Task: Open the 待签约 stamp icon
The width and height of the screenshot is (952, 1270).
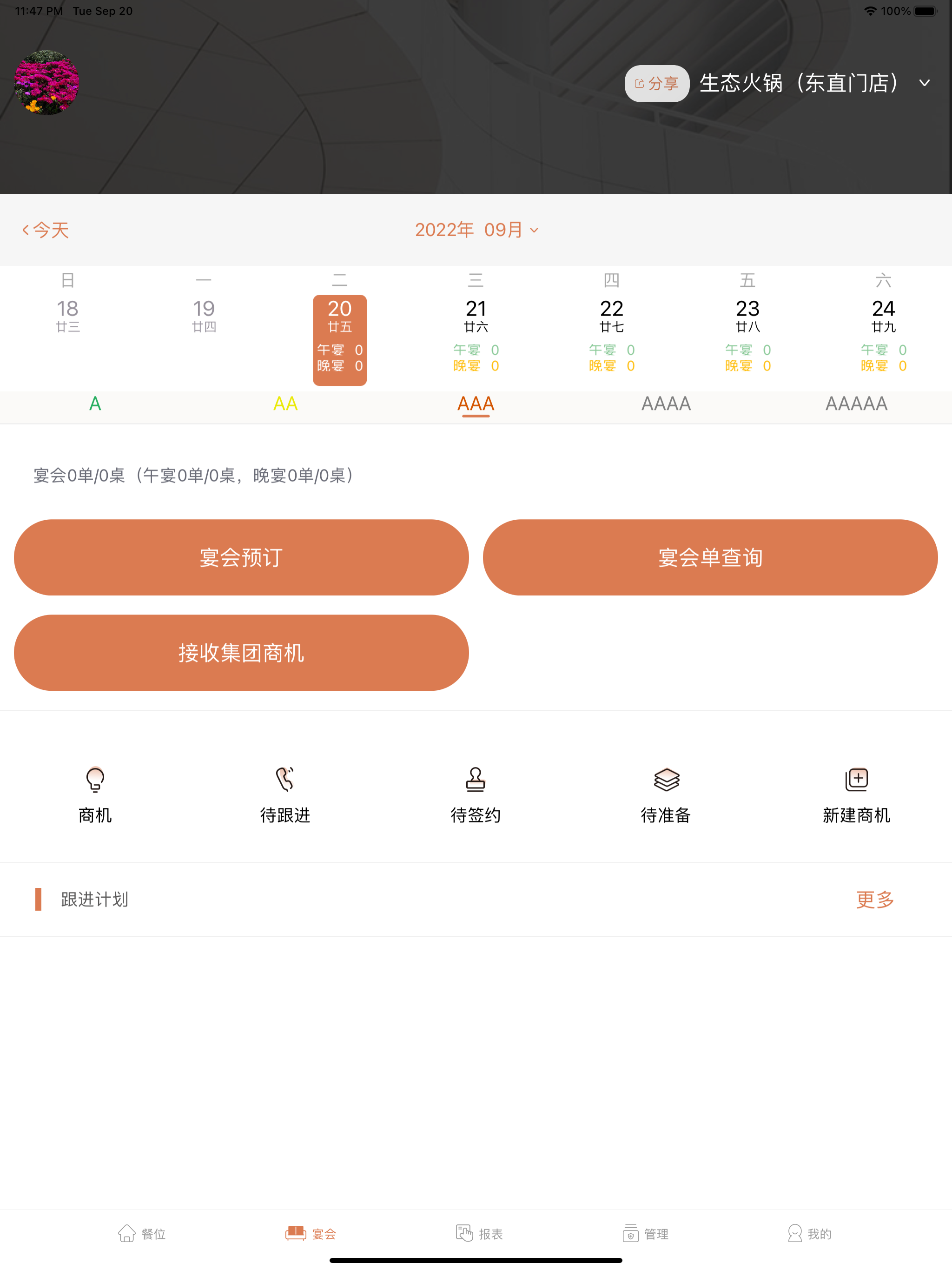Action: coord(476,780)
